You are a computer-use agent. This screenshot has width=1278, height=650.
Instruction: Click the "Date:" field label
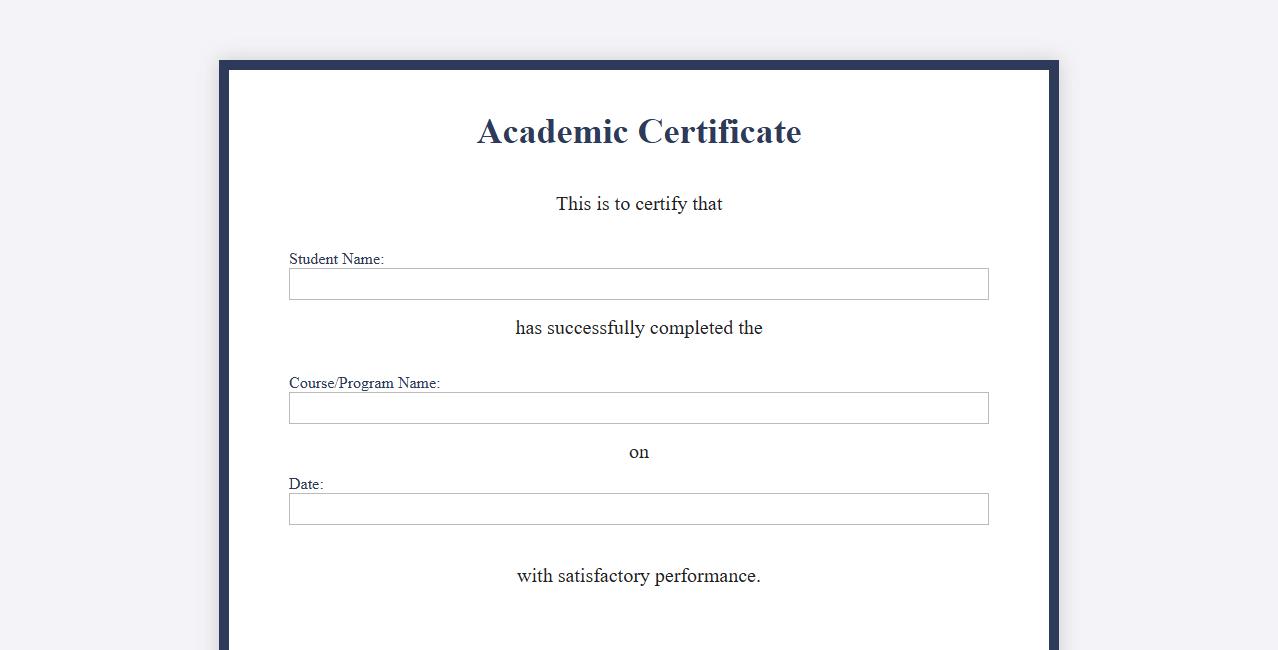click(x=306, y=484)
